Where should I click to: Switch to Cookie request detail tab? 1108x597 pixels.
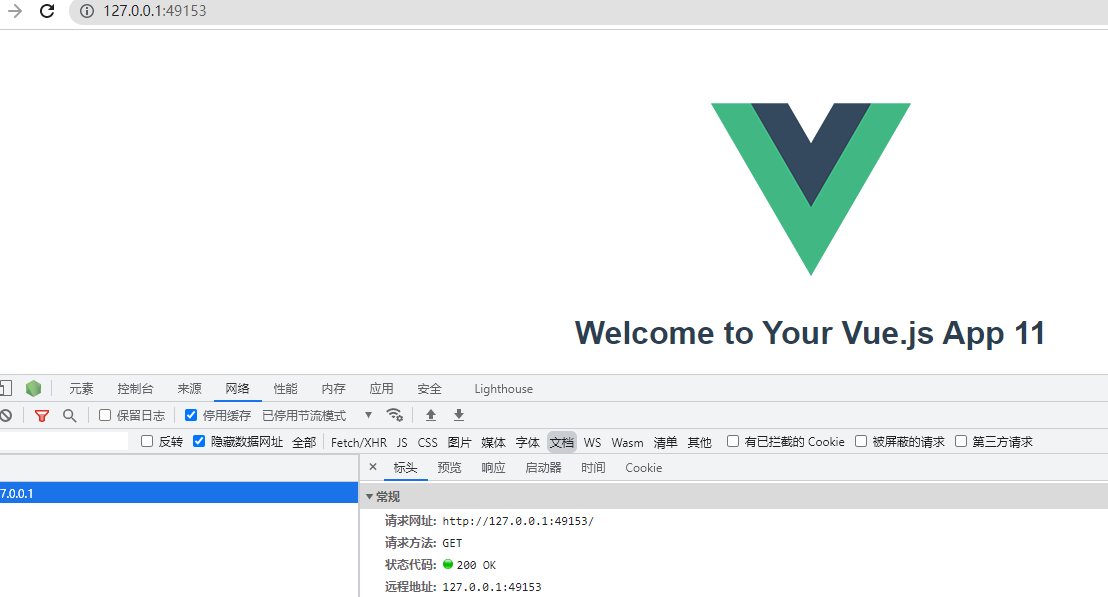644,468
